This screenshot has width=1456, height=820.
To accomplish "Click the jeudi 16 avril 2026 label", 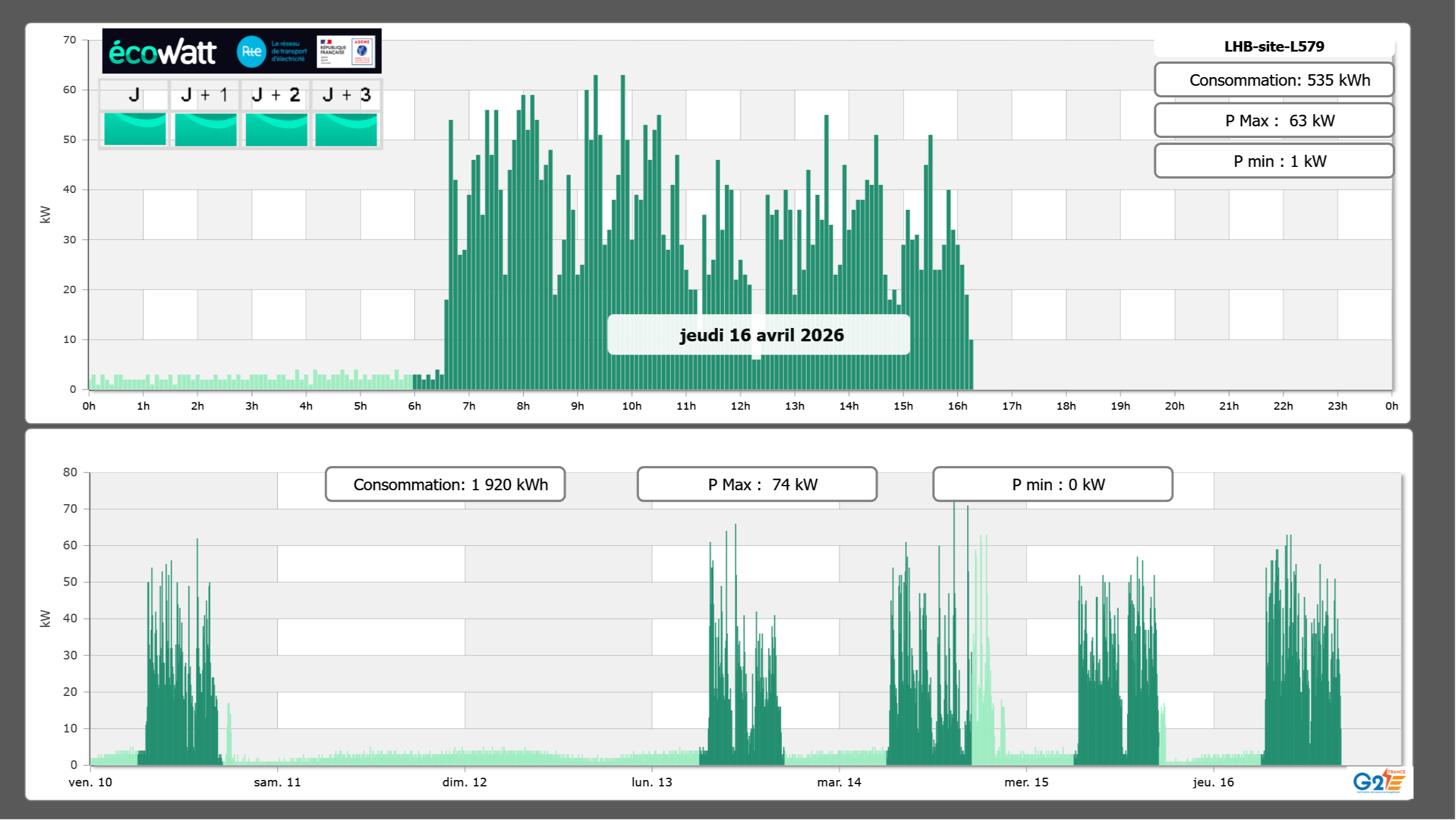I will (x=761, y=335).
